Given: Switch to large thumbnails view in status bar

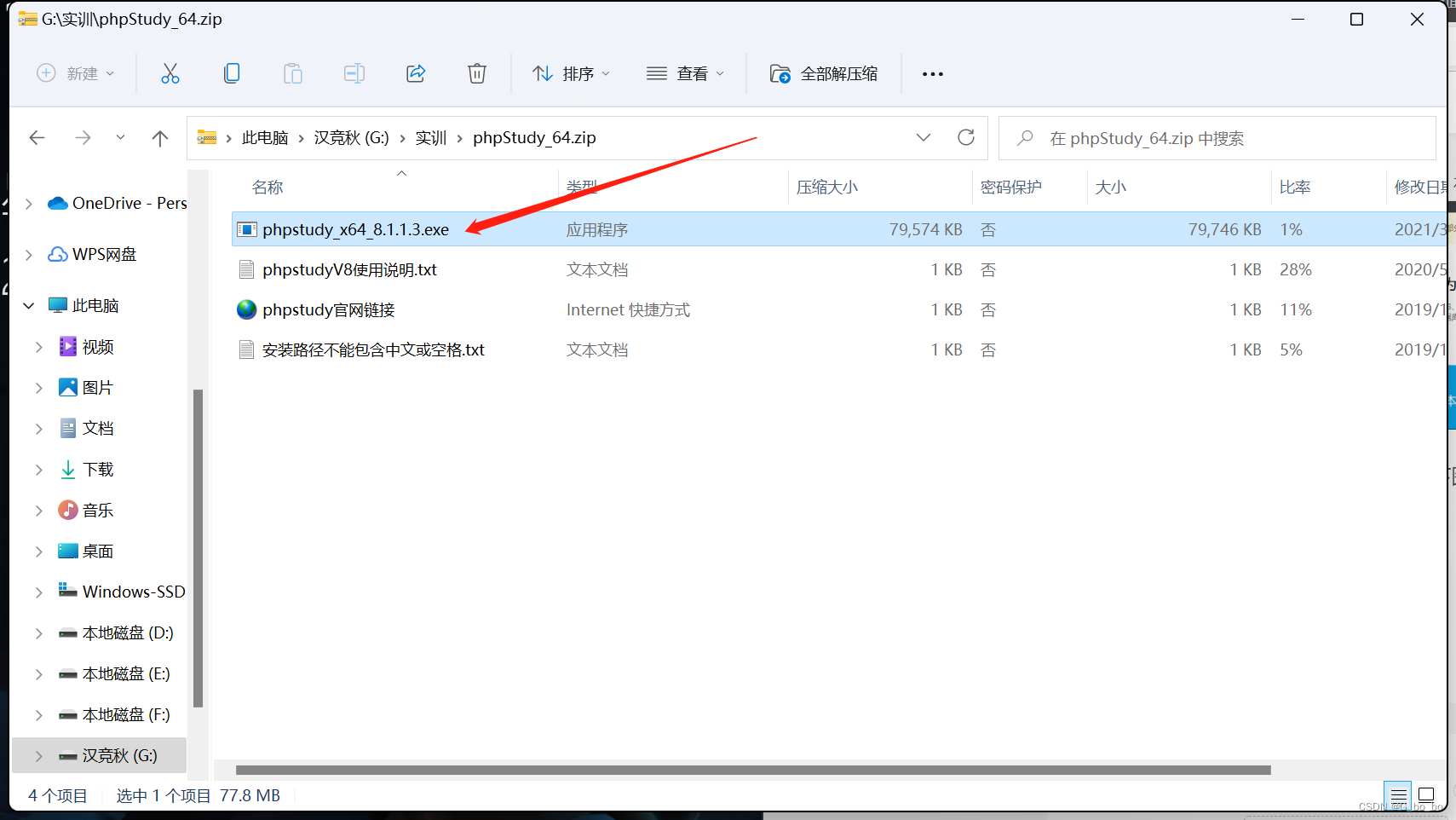Looking at the screenshot, I should (1428, 795).
